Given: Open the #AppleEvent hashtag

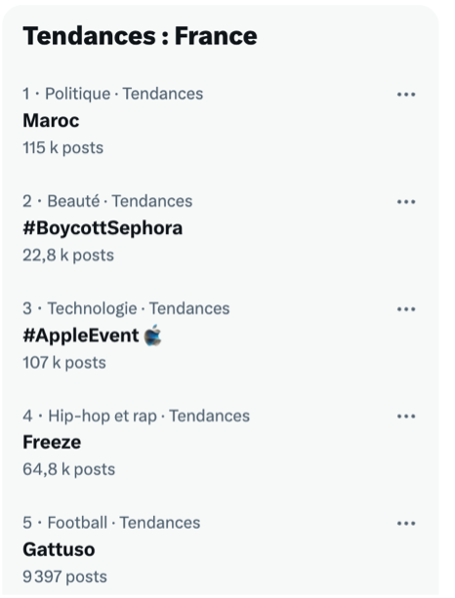Looking at the screenshot, I should [81, 336].
